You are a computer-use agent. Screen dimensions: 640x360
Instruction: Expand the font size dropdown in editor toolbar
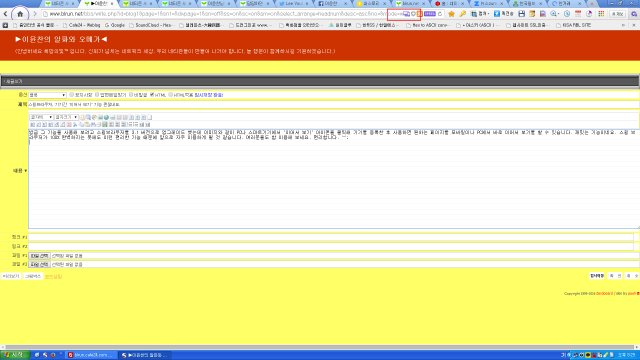pyautogui.click(x=66, y=117)
